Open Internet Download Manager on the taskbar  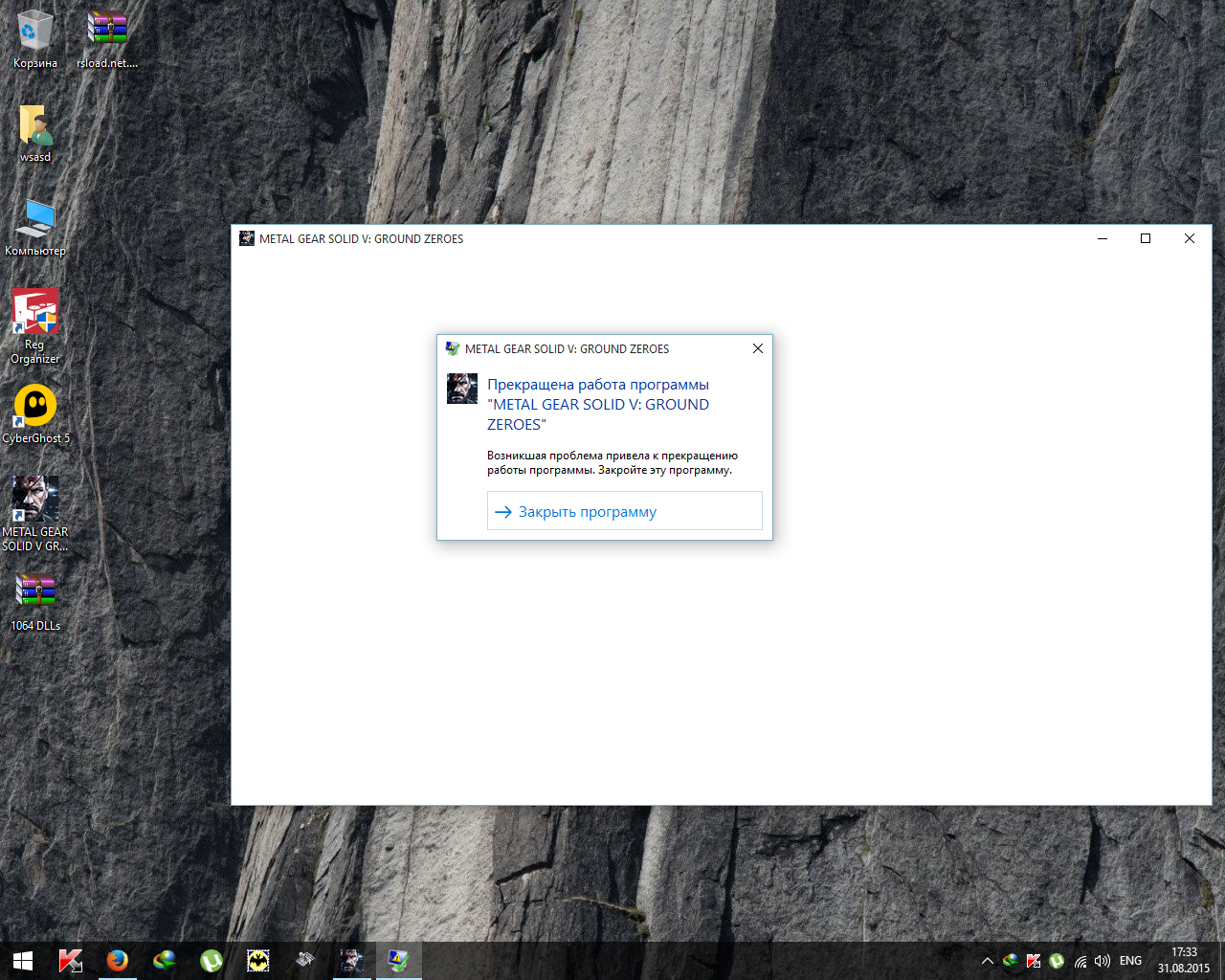pyautogui.click(x=164, y=961)
